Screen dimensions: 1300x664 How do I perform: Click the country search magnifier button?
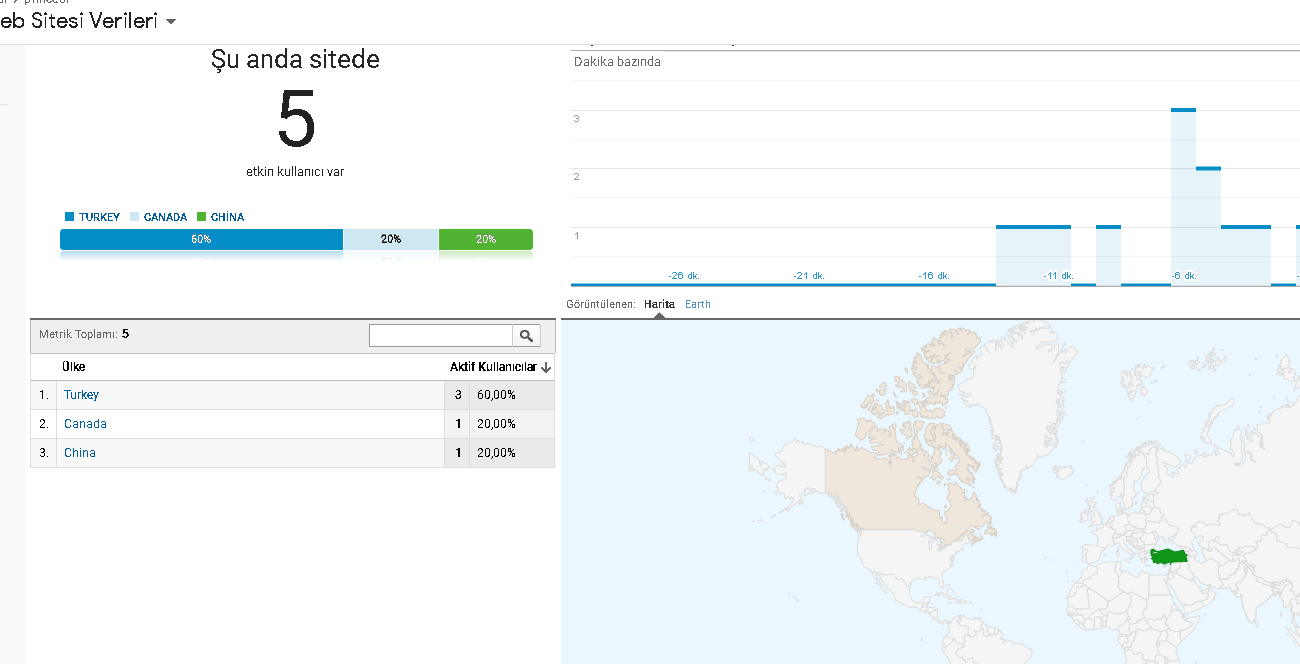point(527,336)
